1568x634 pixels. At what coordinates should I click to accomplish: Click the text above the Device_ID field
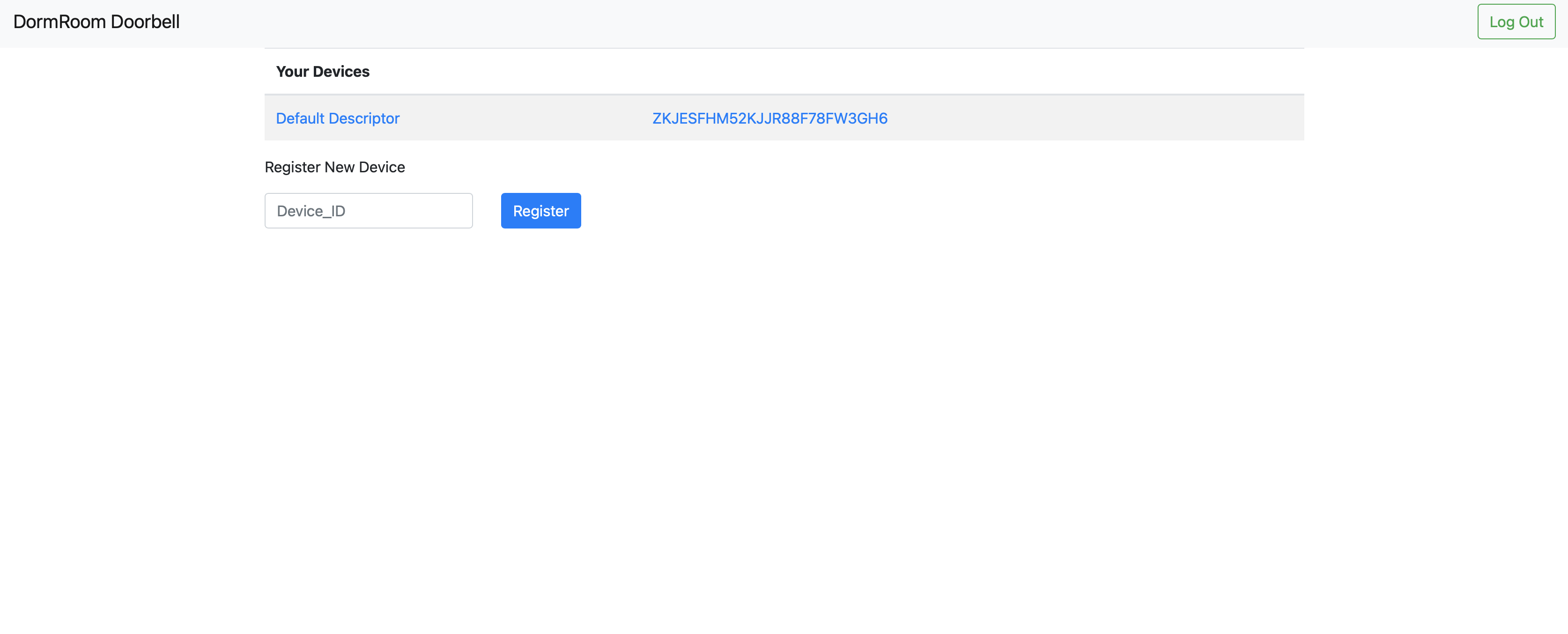tap(335, 167)
